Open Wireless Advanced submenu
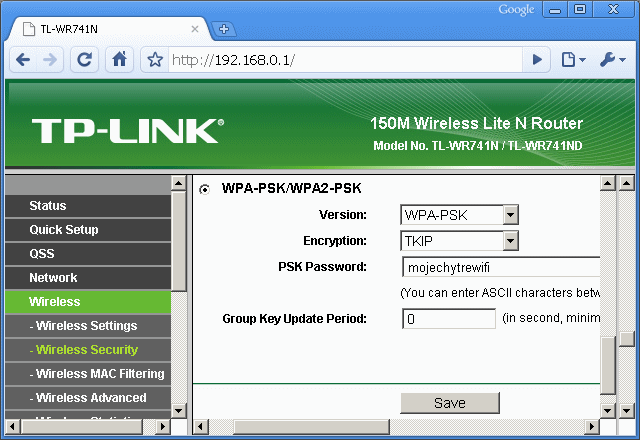The height and width of the screenshot is (440, 640). coord(88,398)
